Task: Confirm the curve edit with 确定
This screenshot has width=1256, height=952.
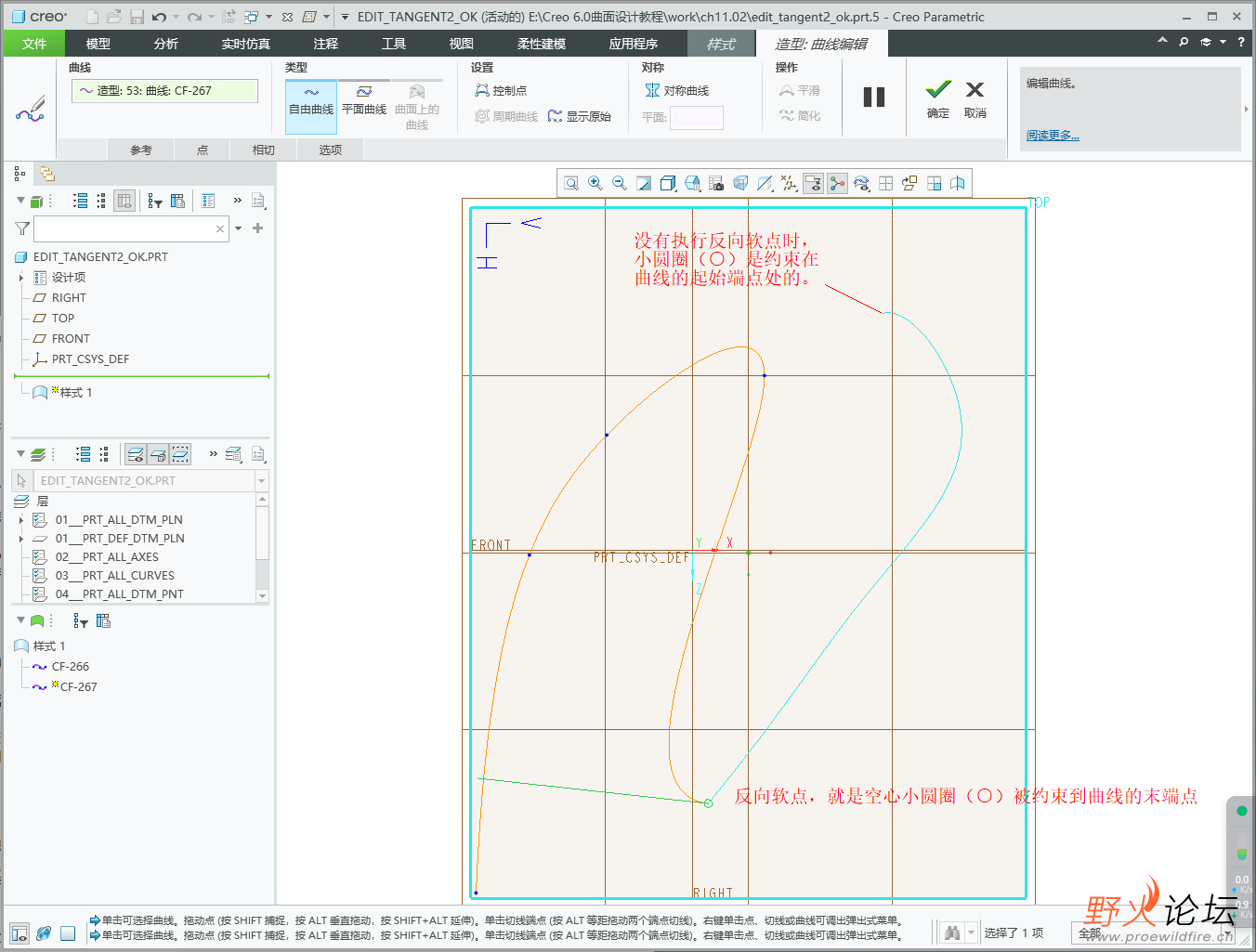Action: [938, 98]
